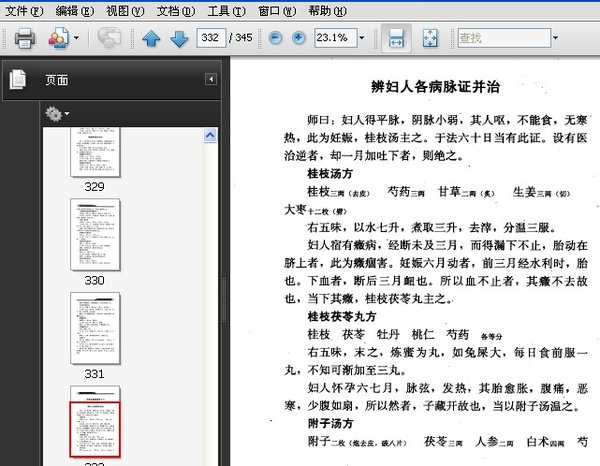
Task: Open the search options dropdown arrow
Action: click(x=555, y=37)
